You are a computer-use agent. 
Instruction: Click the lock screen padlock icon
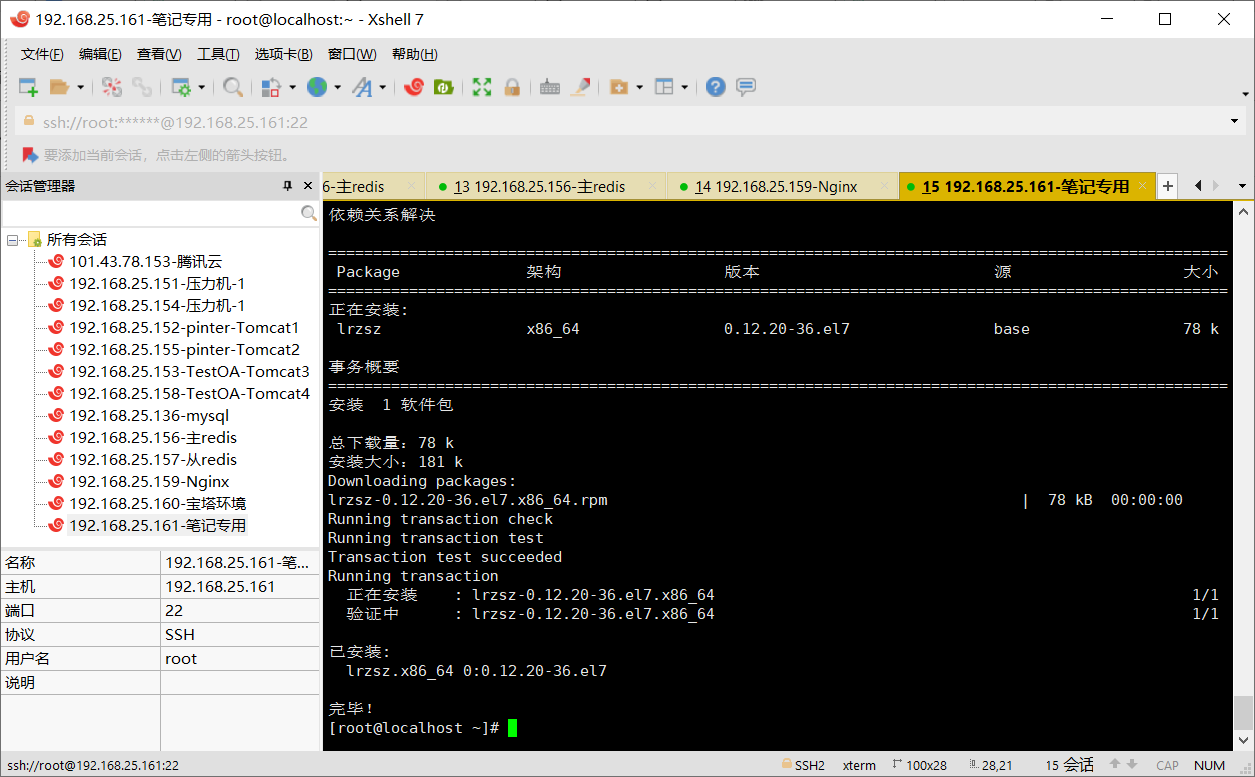[512, 87]
